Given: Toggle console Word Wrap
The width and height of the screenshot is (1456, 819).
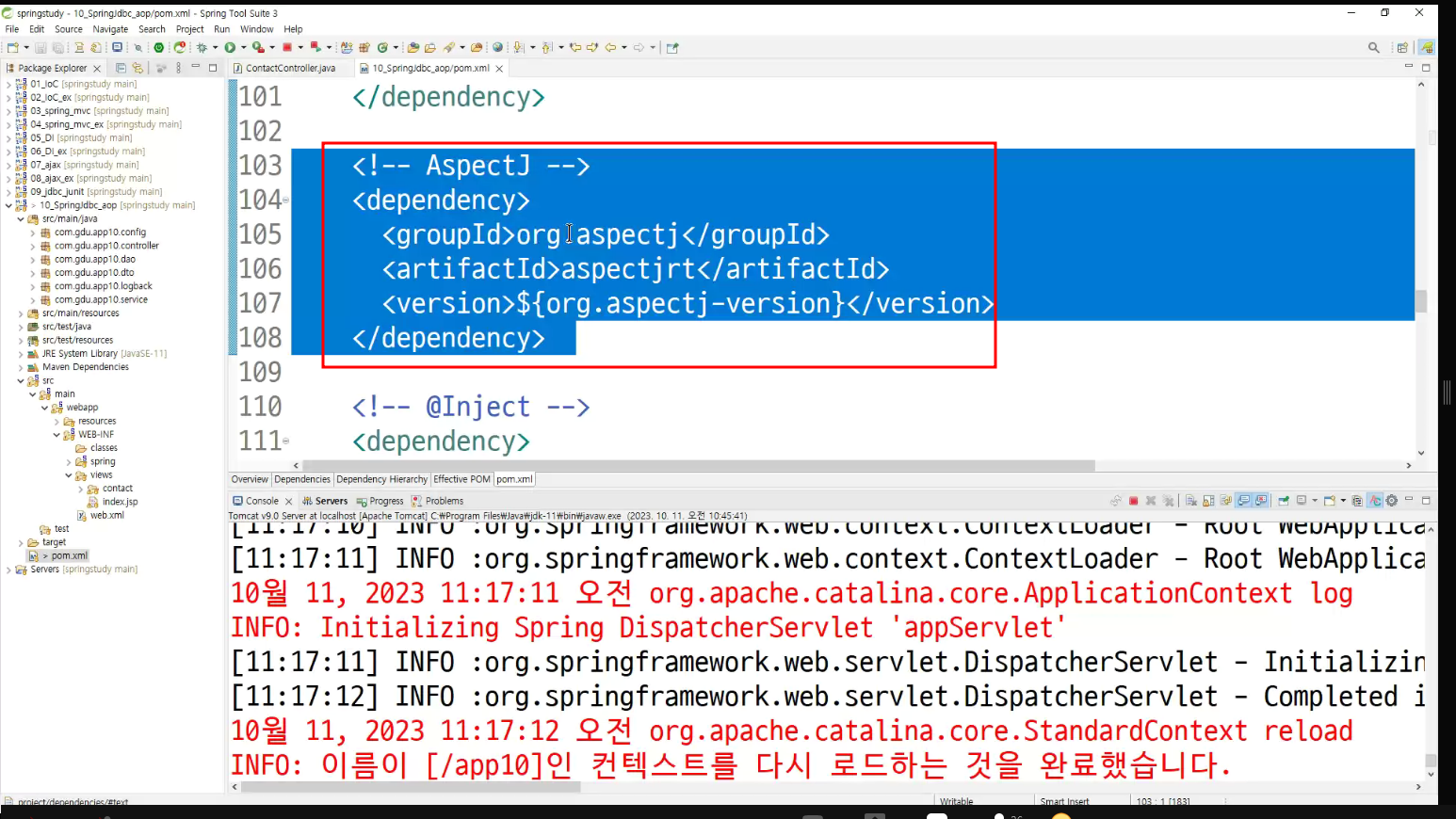Looking at the screenshot, I should pos(1225,501).
